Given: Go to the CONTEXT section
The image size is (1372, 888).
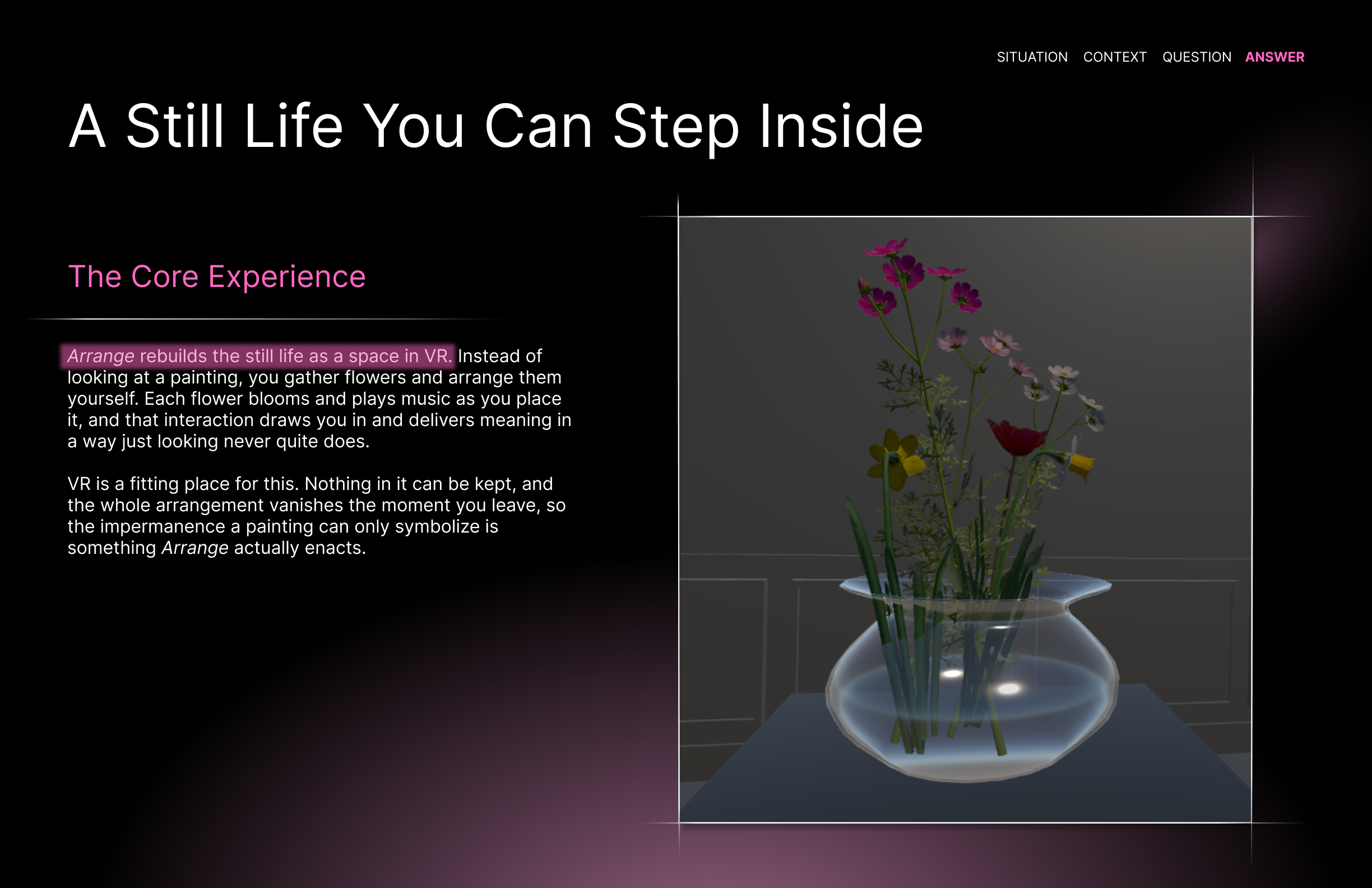Looking at the screenshot, I should coord(1114,57).
